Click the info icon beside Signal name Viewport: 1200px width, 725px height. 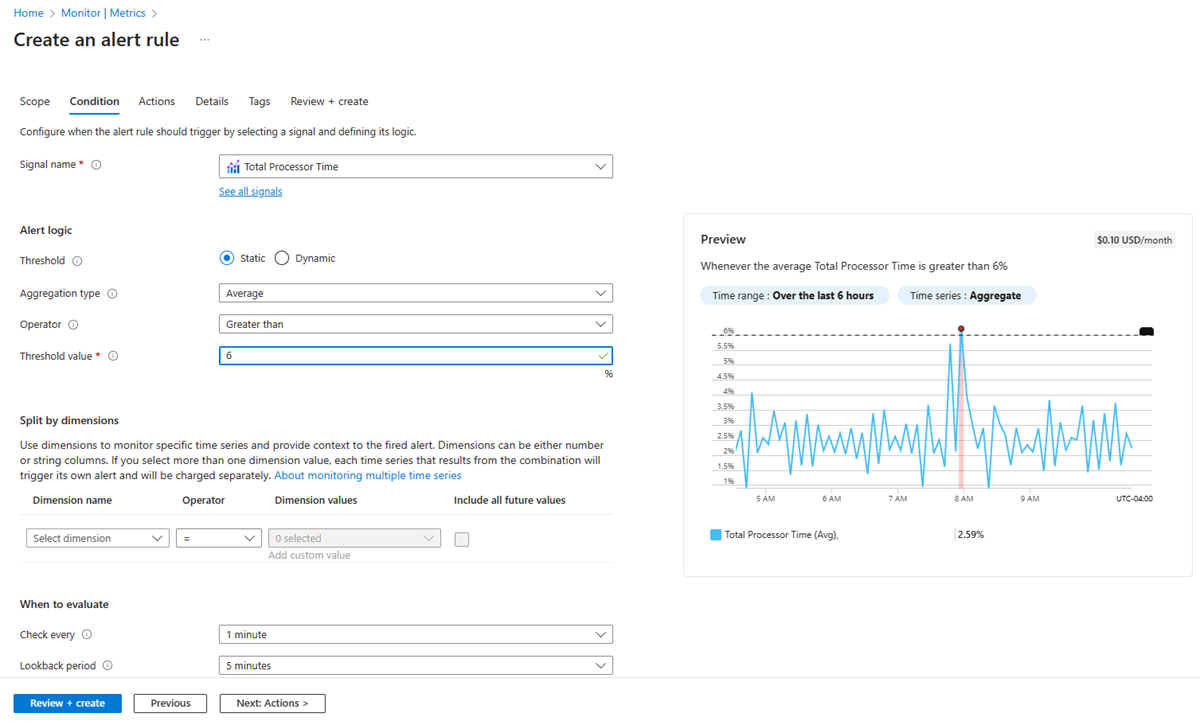[94, 164]
